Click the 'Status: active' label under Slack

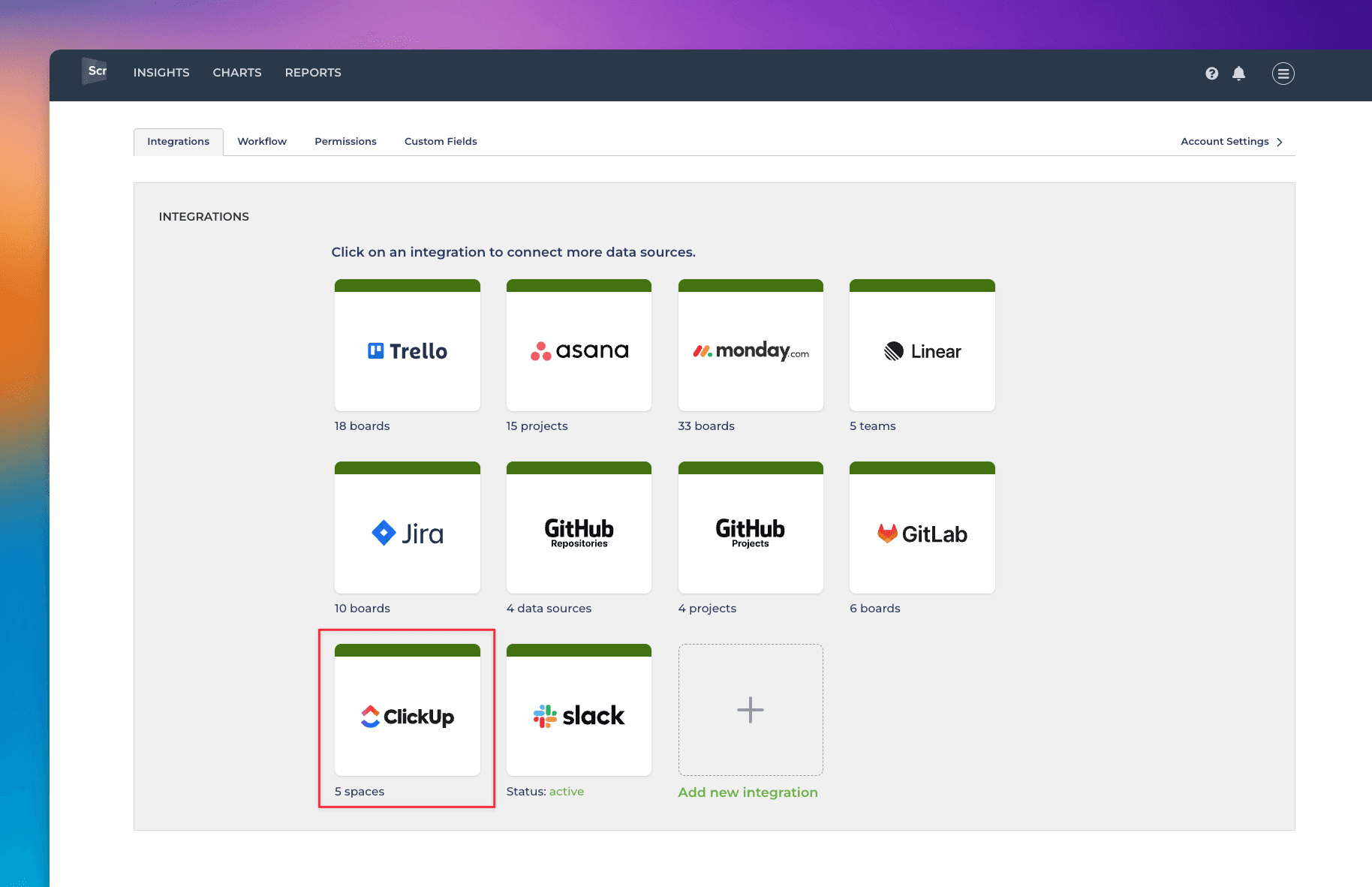(x=545, y=792)
